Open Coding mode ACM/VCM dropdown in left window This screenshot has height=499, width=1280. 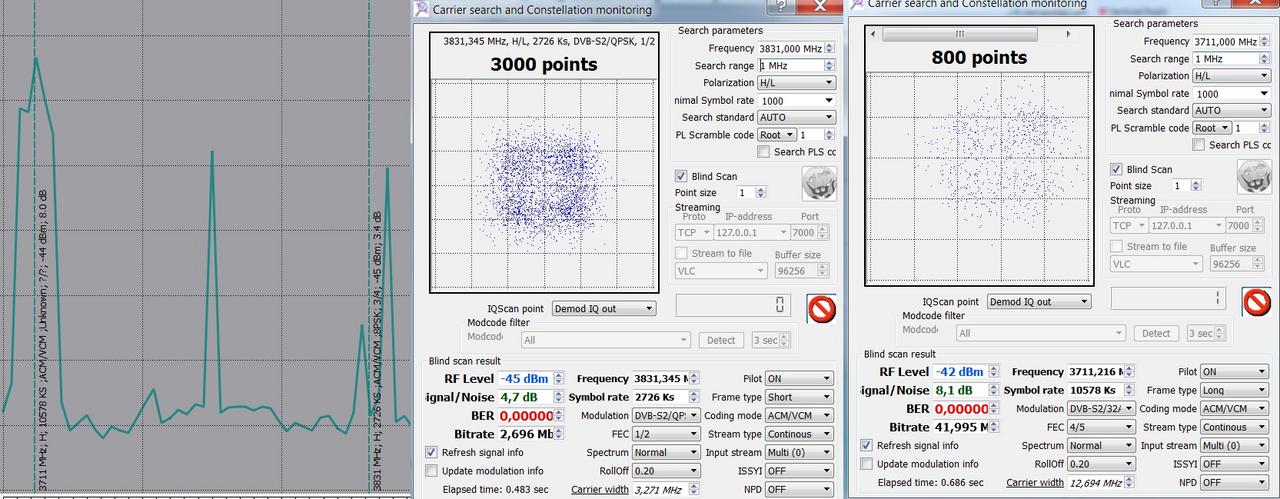pos(799,416)
